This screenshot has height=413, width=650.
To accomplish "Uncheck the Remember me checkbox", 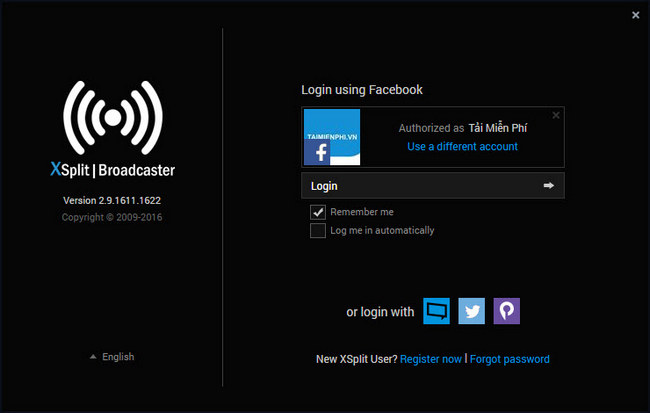I will 318,212.
